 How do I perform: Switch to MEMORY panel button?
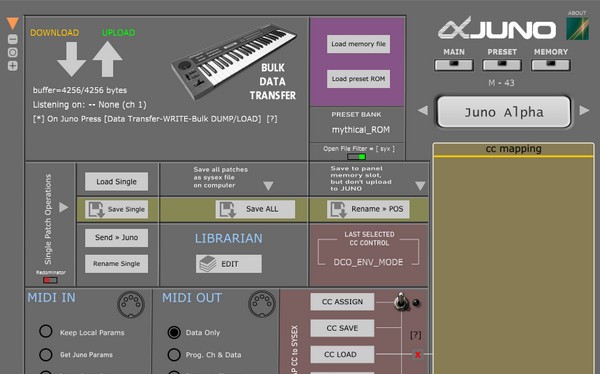(x=551, y=65)
